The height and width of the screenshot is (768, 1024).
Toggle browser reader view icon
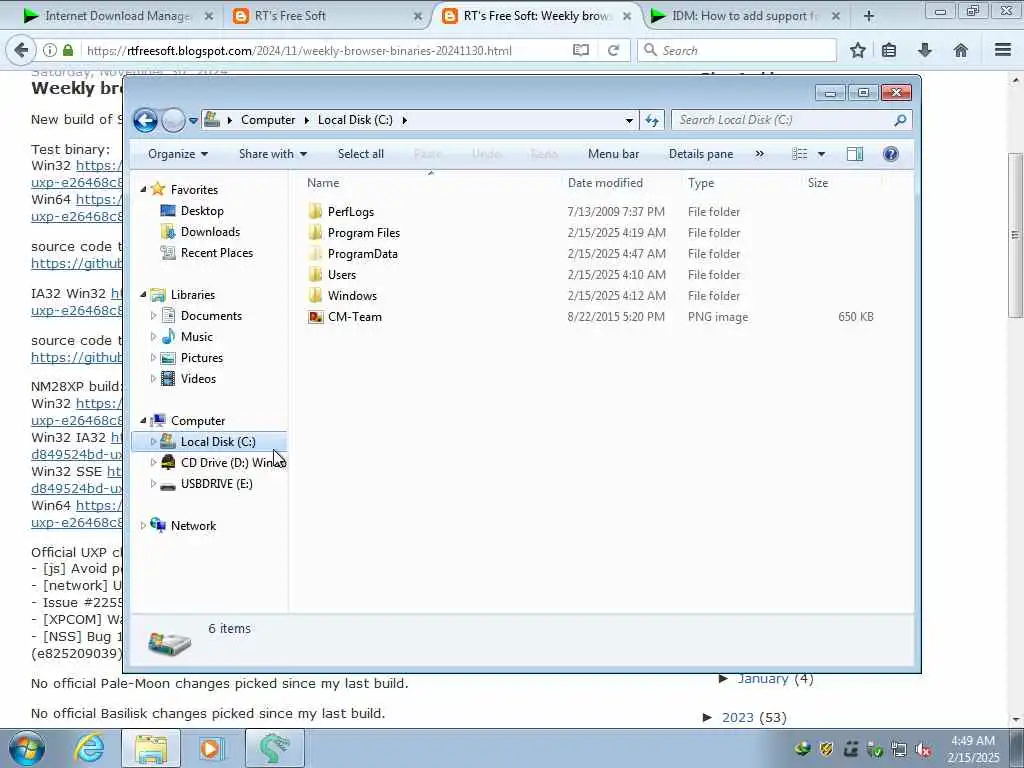581,50
